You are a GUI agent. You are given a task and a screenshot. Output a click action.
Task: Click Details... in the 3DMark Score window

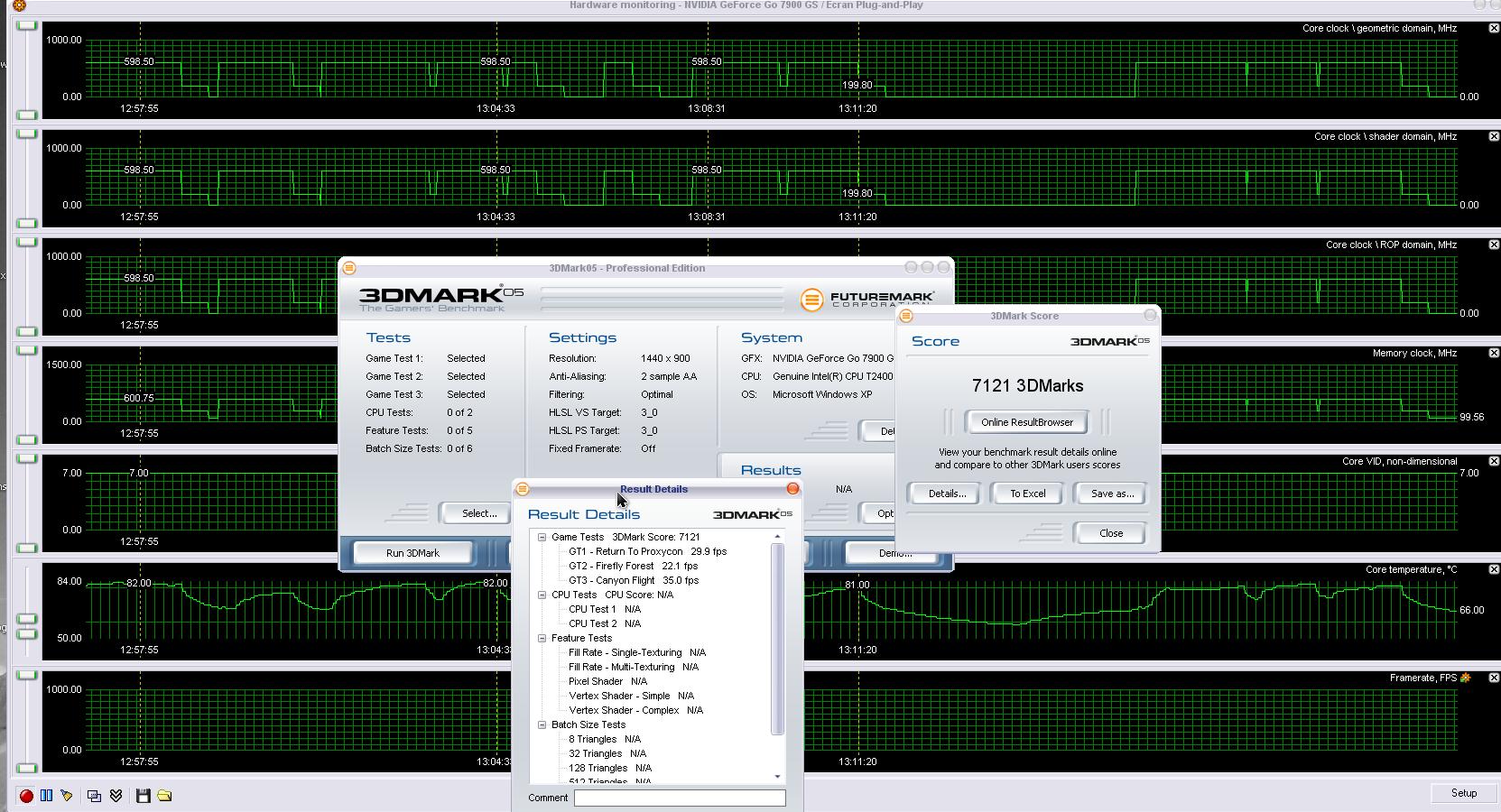947,494
